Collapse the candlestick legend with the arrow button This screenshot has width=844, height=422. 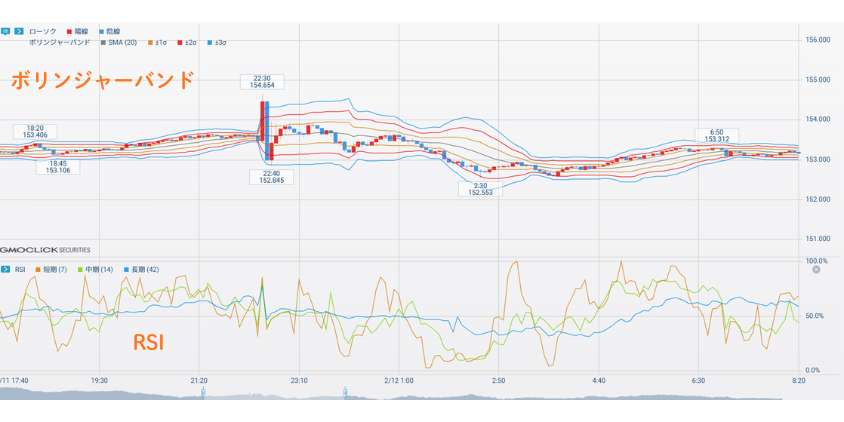pos(18,32)
